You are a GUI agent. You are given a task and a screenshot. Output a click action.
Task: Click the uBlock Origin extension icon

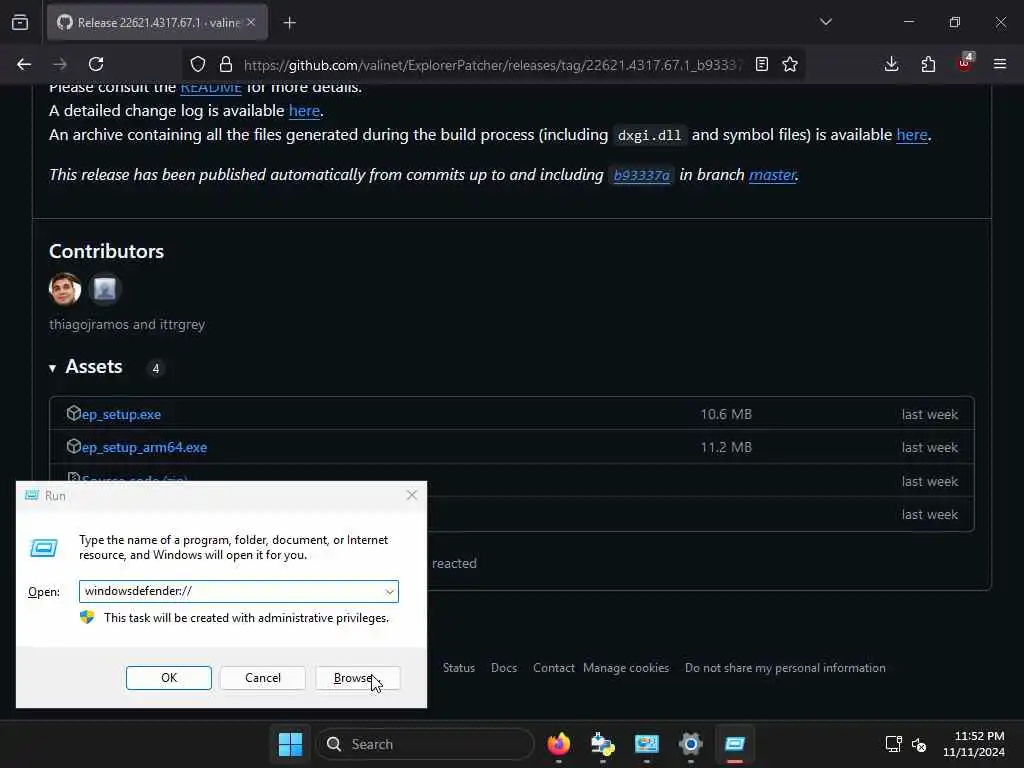[965, 63]
